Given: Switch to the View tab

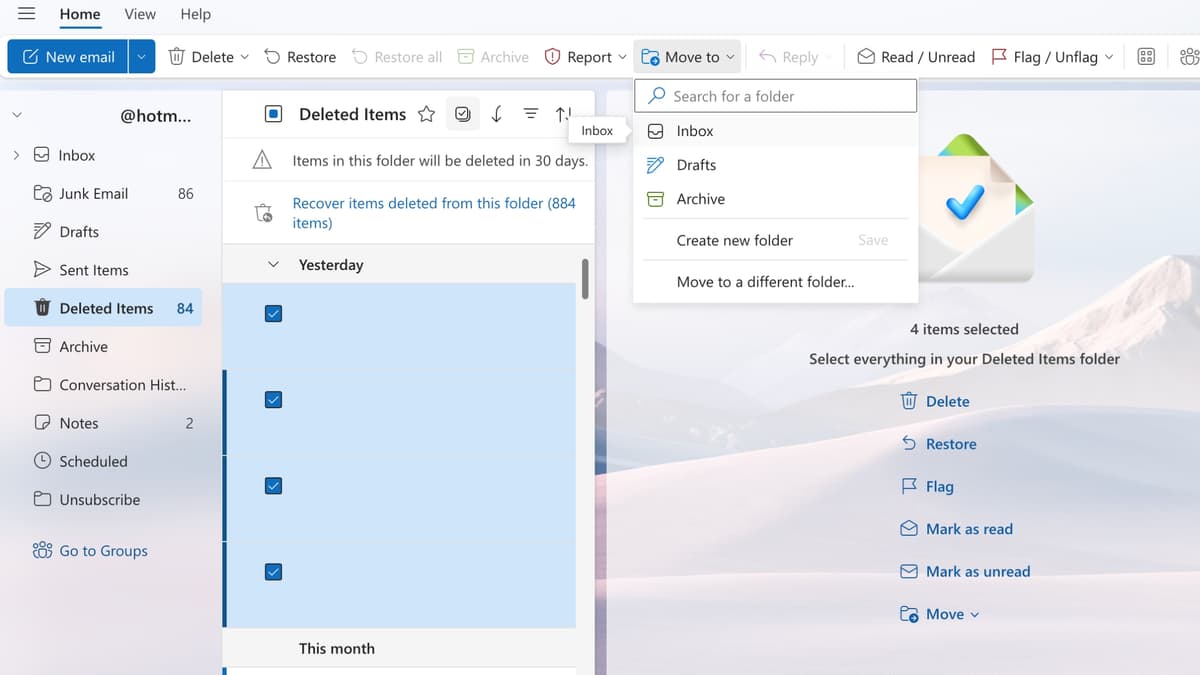Looking at the screenshot, I should tap(139, 14).
